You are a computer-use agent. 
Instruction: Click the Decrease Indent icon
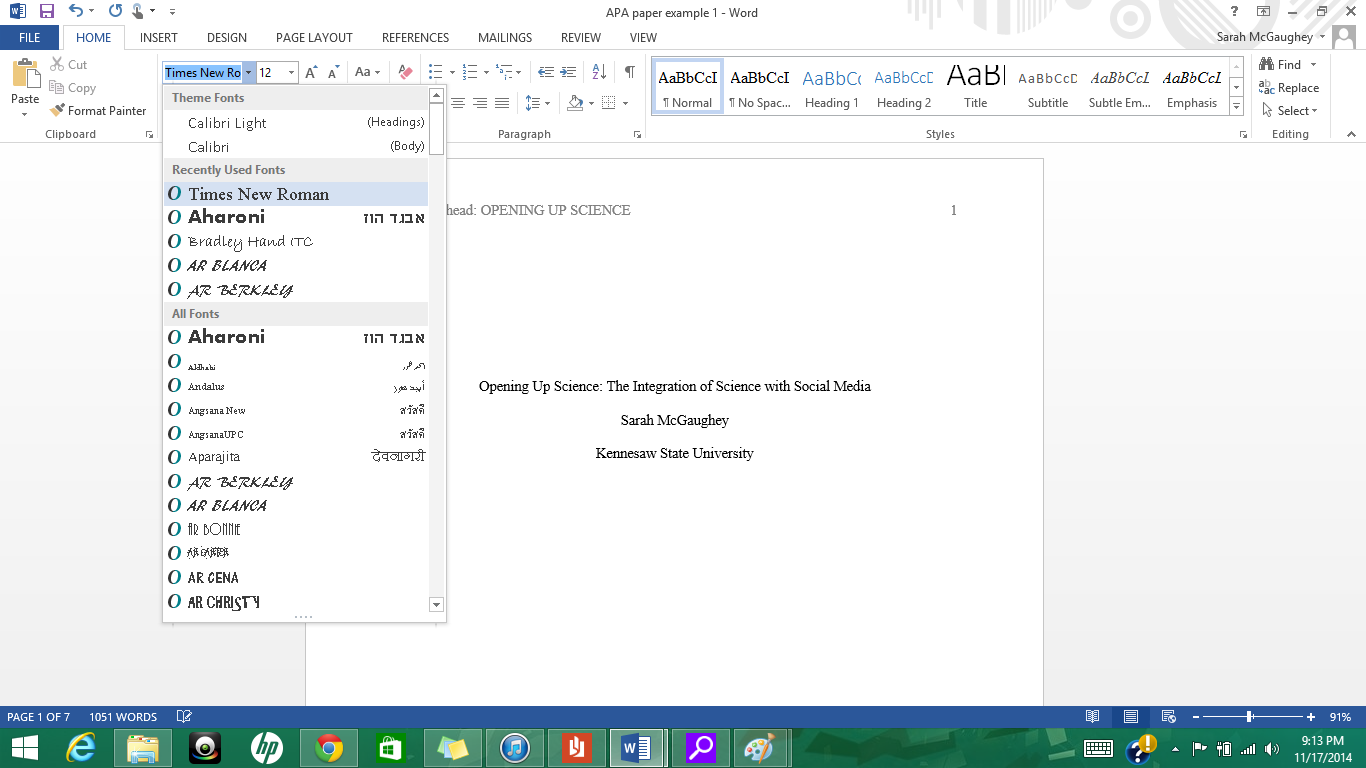548,70
